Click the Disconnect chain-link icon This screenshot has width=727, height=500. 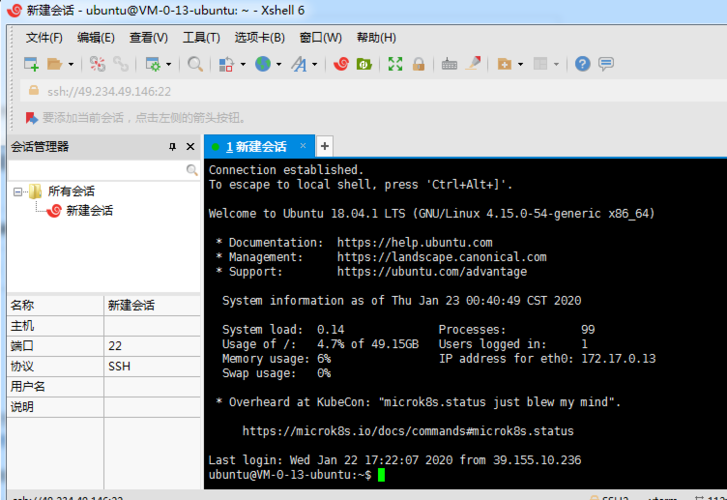(x=121, y=64)
